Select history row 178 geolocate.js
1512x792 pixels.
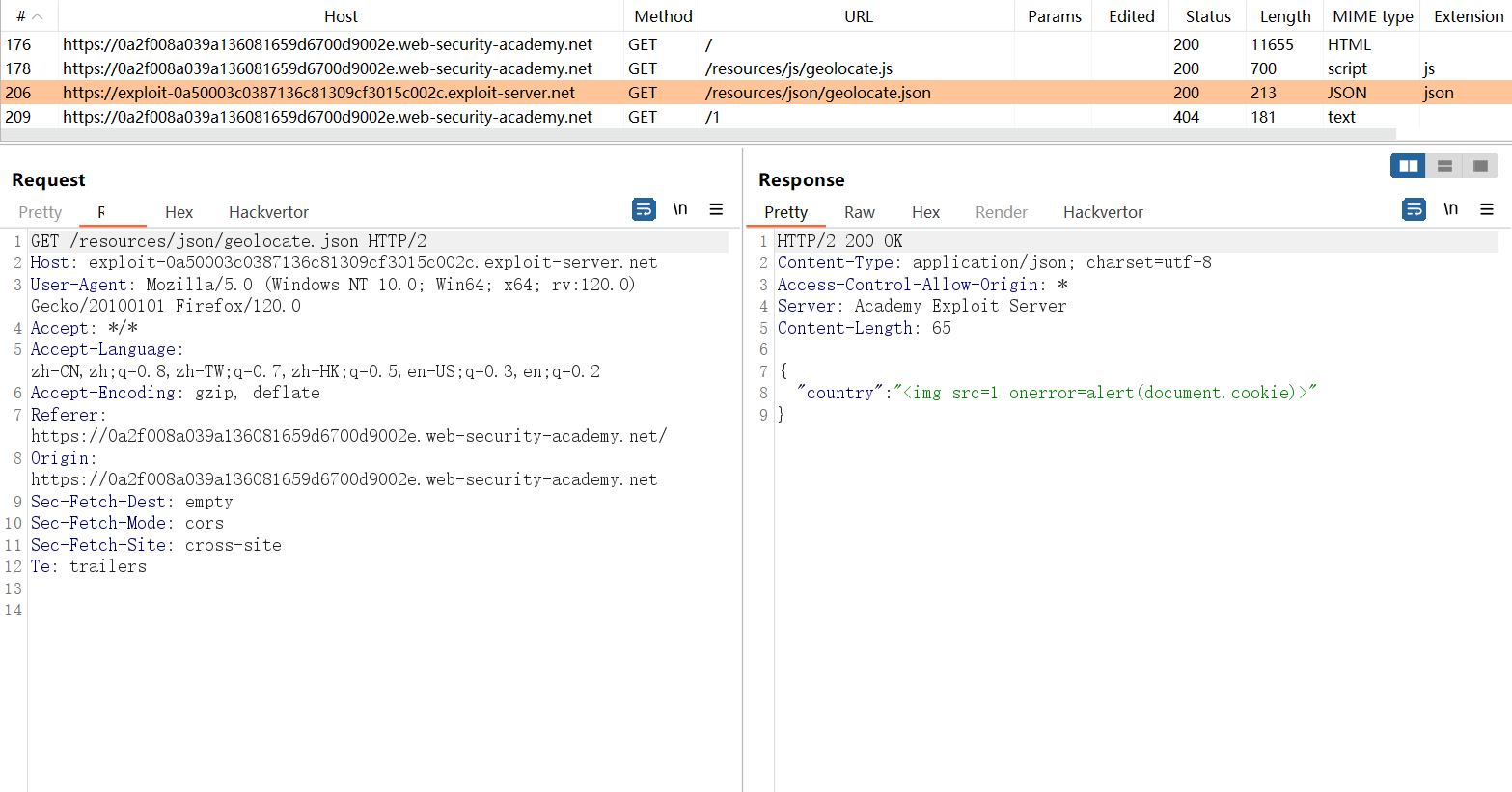coord(756,68)
